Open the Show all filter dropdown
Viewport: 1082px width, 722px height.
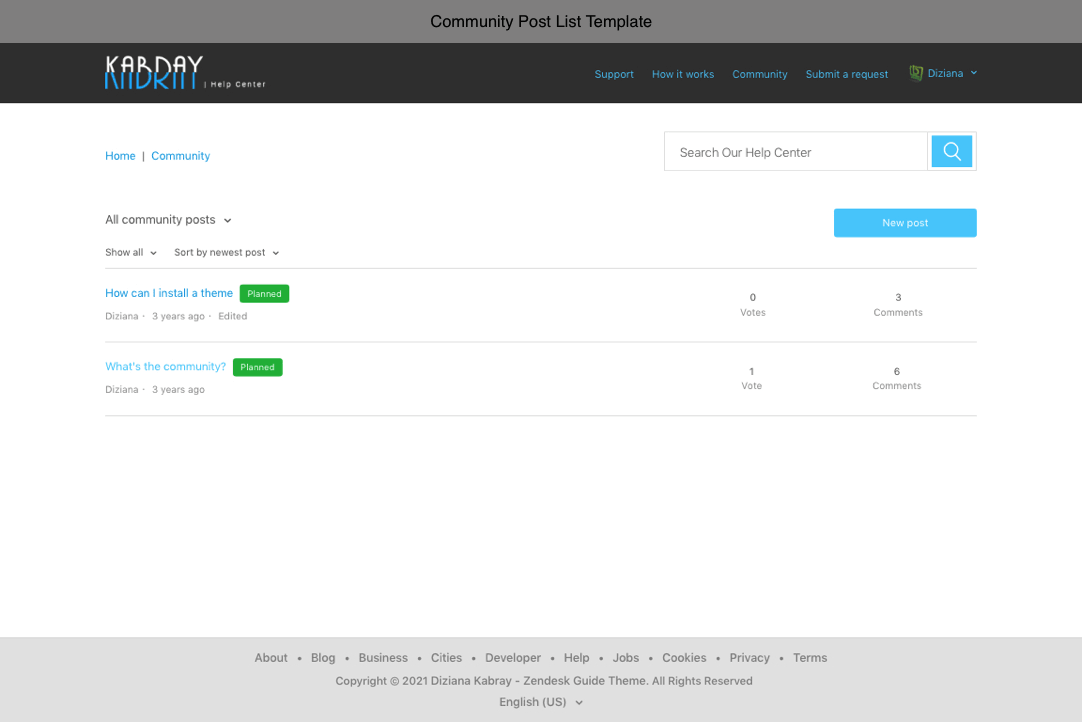click(x=131, y=253)
